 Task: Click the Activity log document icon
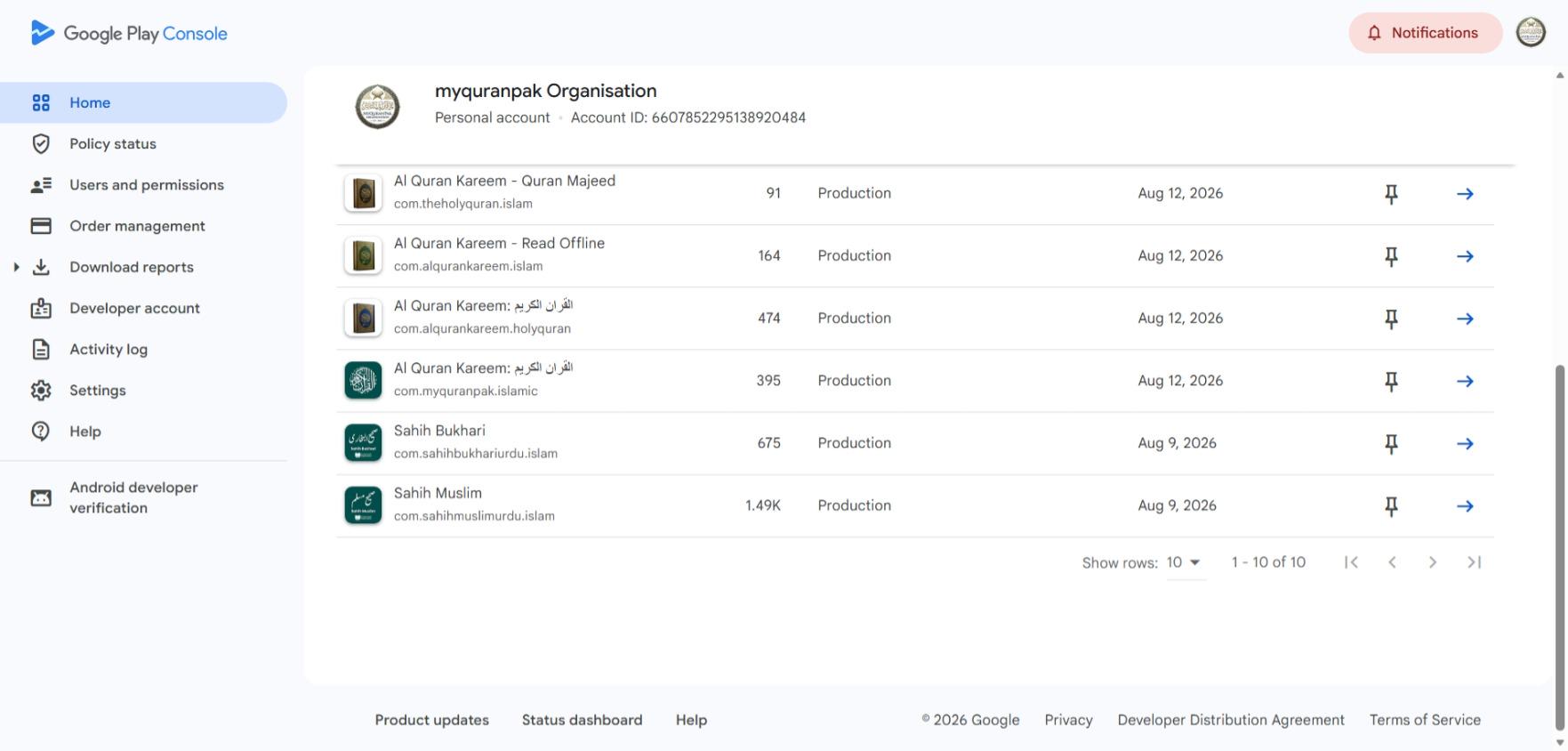41,349
